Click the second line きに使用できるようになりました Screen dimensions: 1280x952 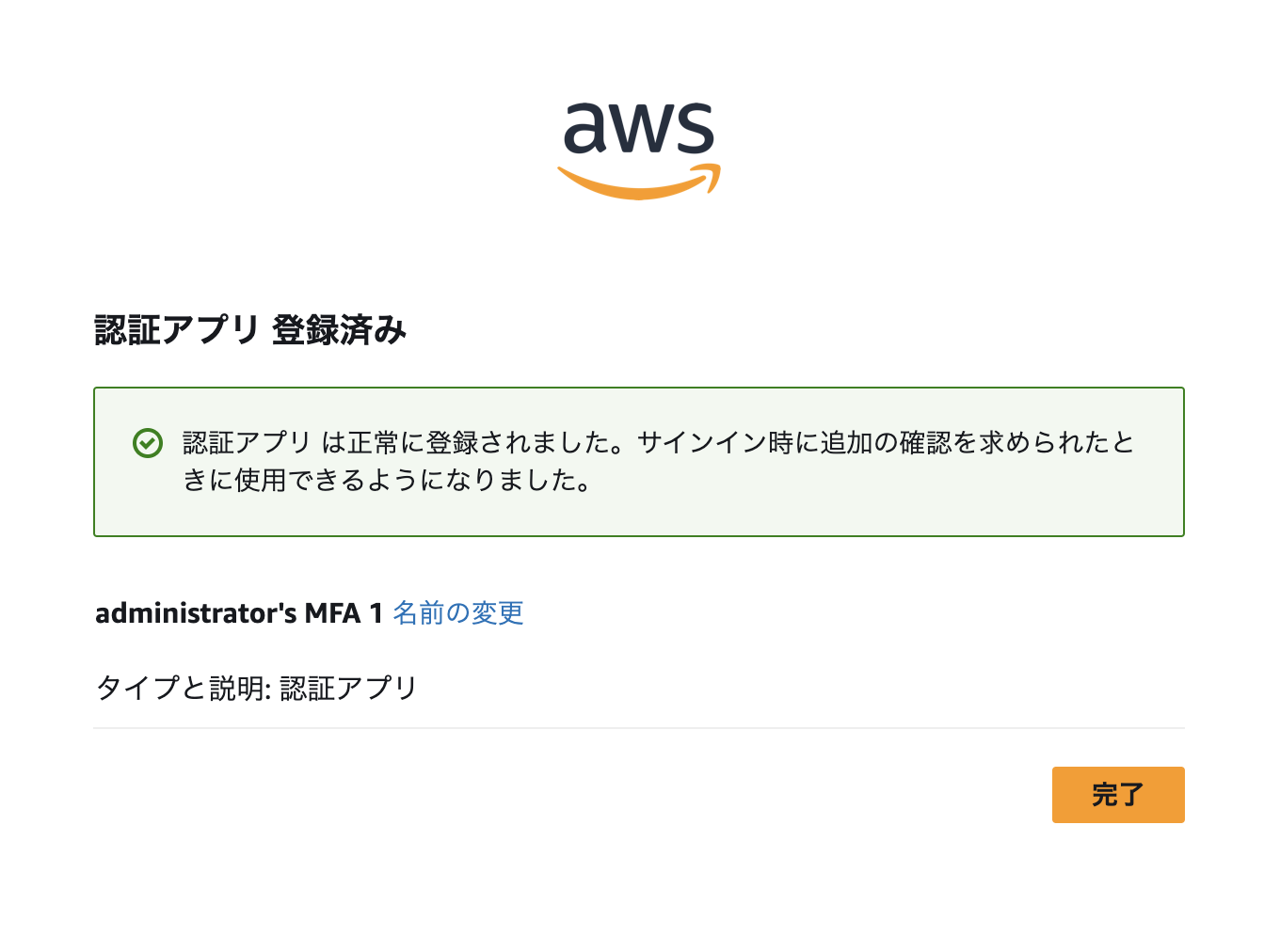pos(387,481)
